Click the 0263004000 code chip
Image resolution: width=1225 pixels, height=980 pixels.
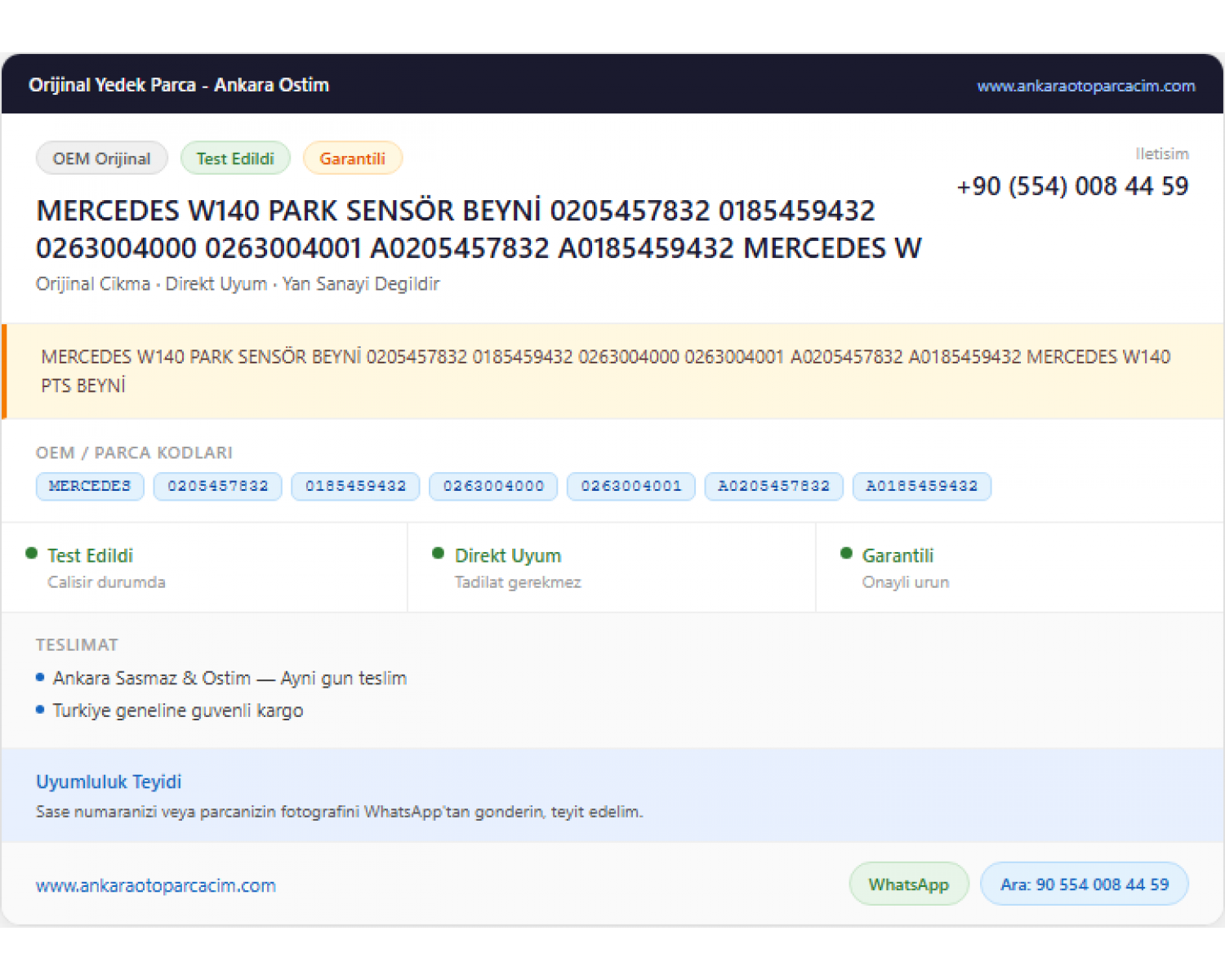click(x=493, y=486)
